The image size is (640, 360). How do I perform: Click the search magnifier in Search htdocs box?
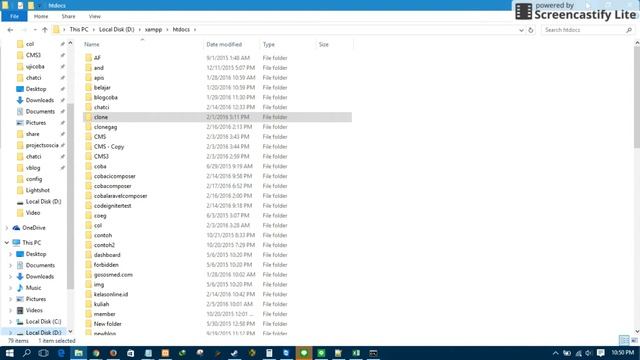pyautogui.click(x=629, y=30)
